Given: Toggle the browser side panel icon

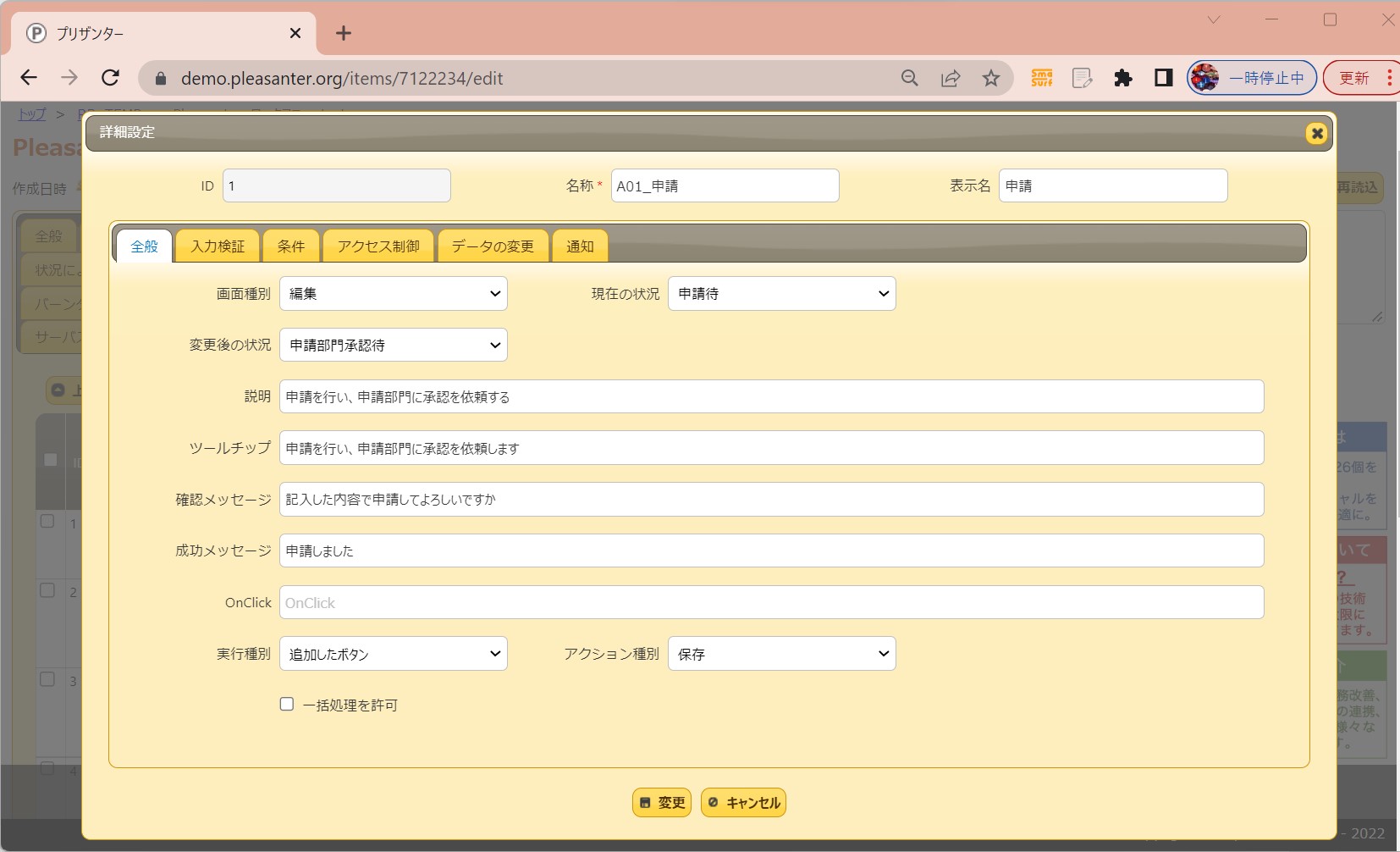Looking at the screenshot, I should click(1164, 78).
